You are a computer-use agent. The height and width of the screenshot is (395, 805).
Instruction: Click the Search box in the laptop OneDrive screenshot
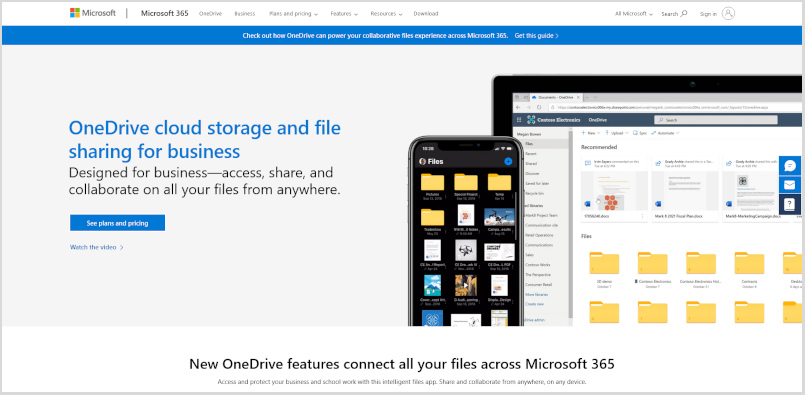(716, 120)
